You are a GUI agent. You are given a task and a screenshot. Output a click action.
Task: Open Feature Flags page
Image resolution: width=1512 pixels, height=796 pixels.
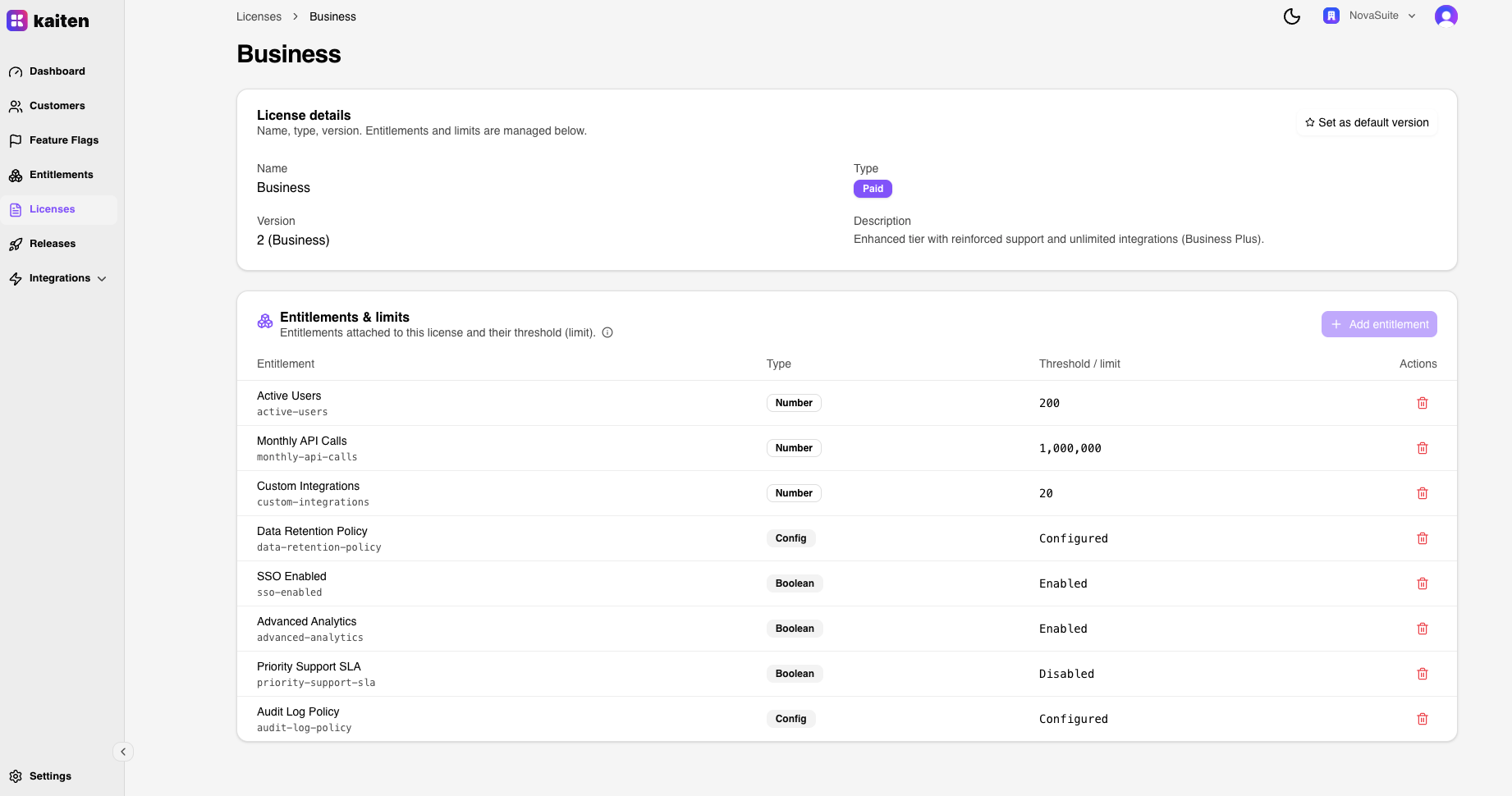click(63, 140)
